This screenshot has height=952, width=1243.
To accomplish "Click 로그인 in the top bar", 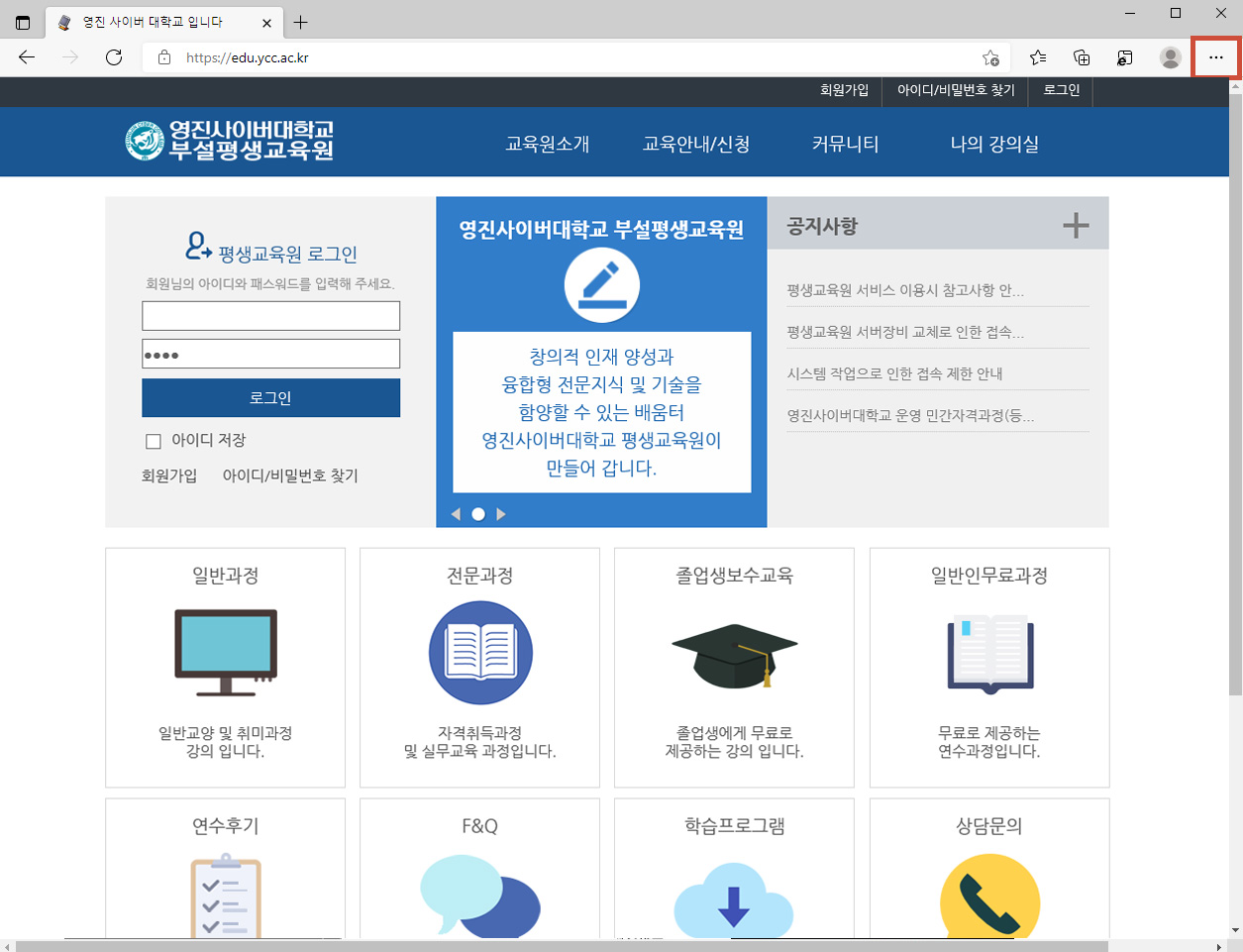I will point(1062,89).
